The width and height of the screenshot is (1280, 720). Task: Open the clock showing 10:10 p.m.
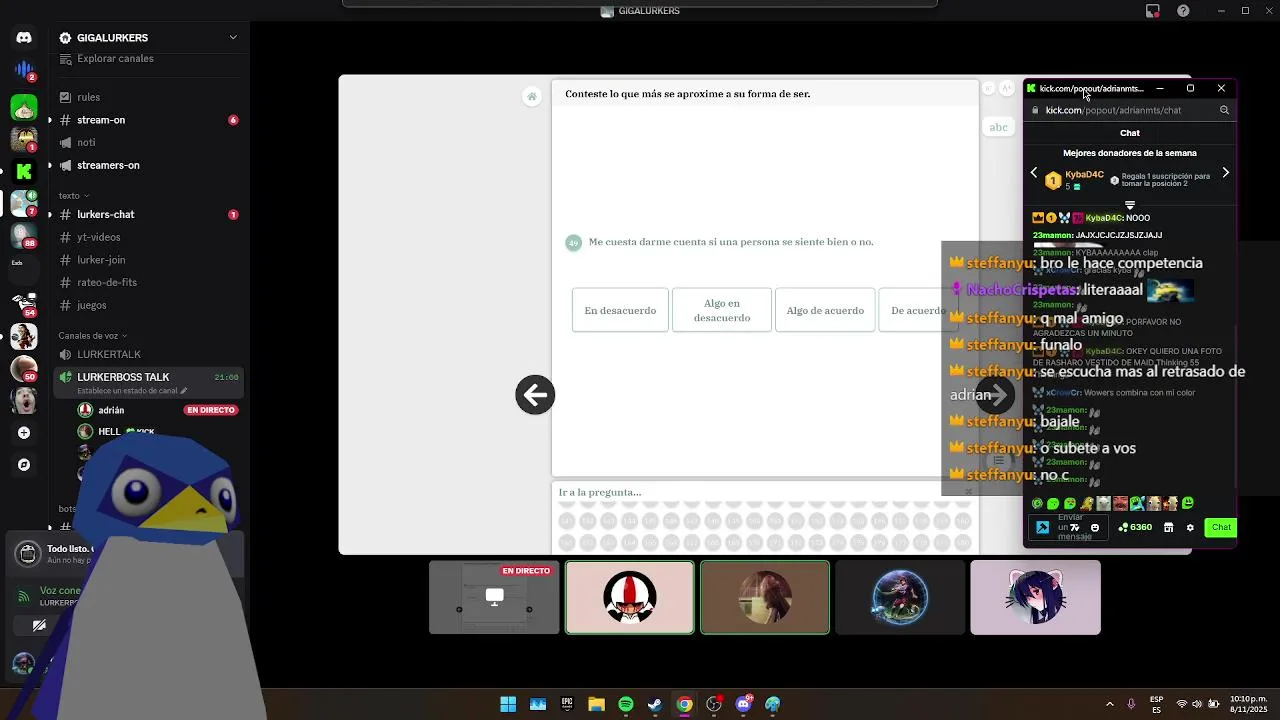click(1248, 704)
